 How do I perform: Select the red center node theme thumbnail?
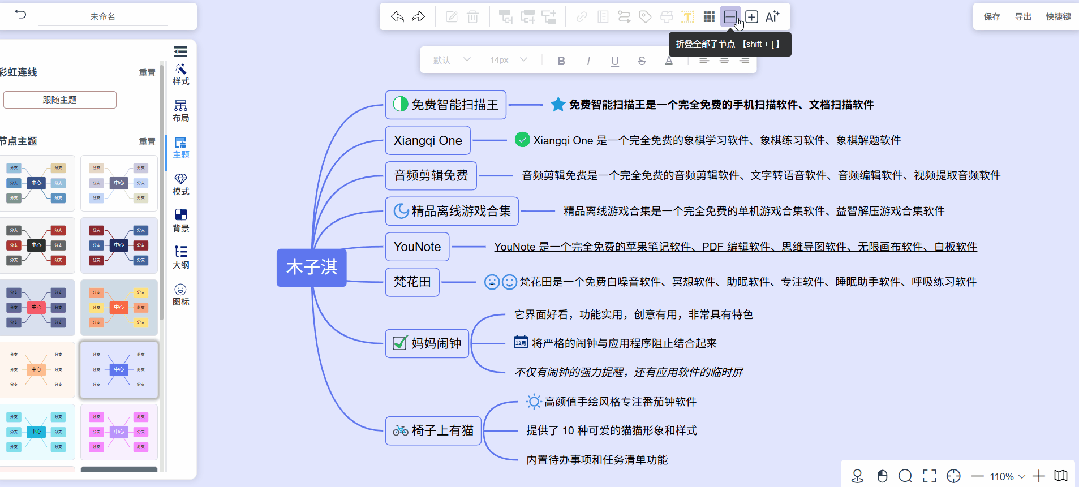(x=36, y=307)
